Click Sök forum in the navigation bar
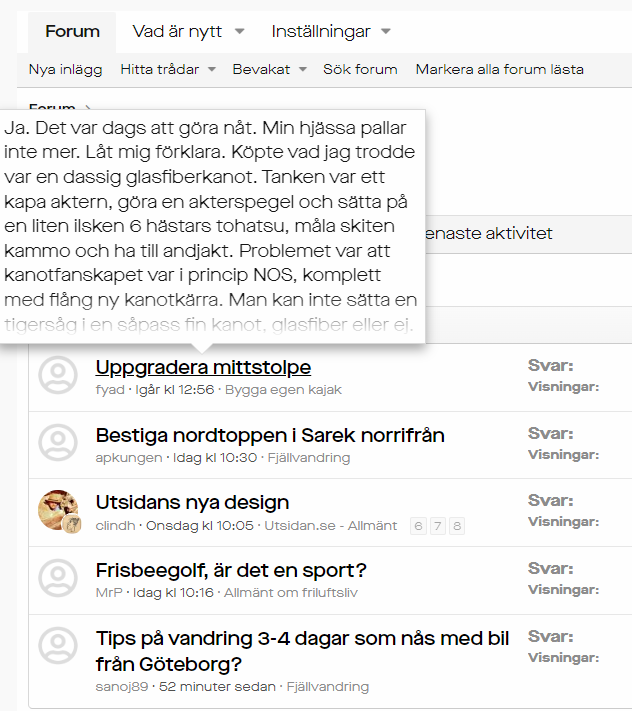Screen dimensions: 632x711 pos(360,69)
